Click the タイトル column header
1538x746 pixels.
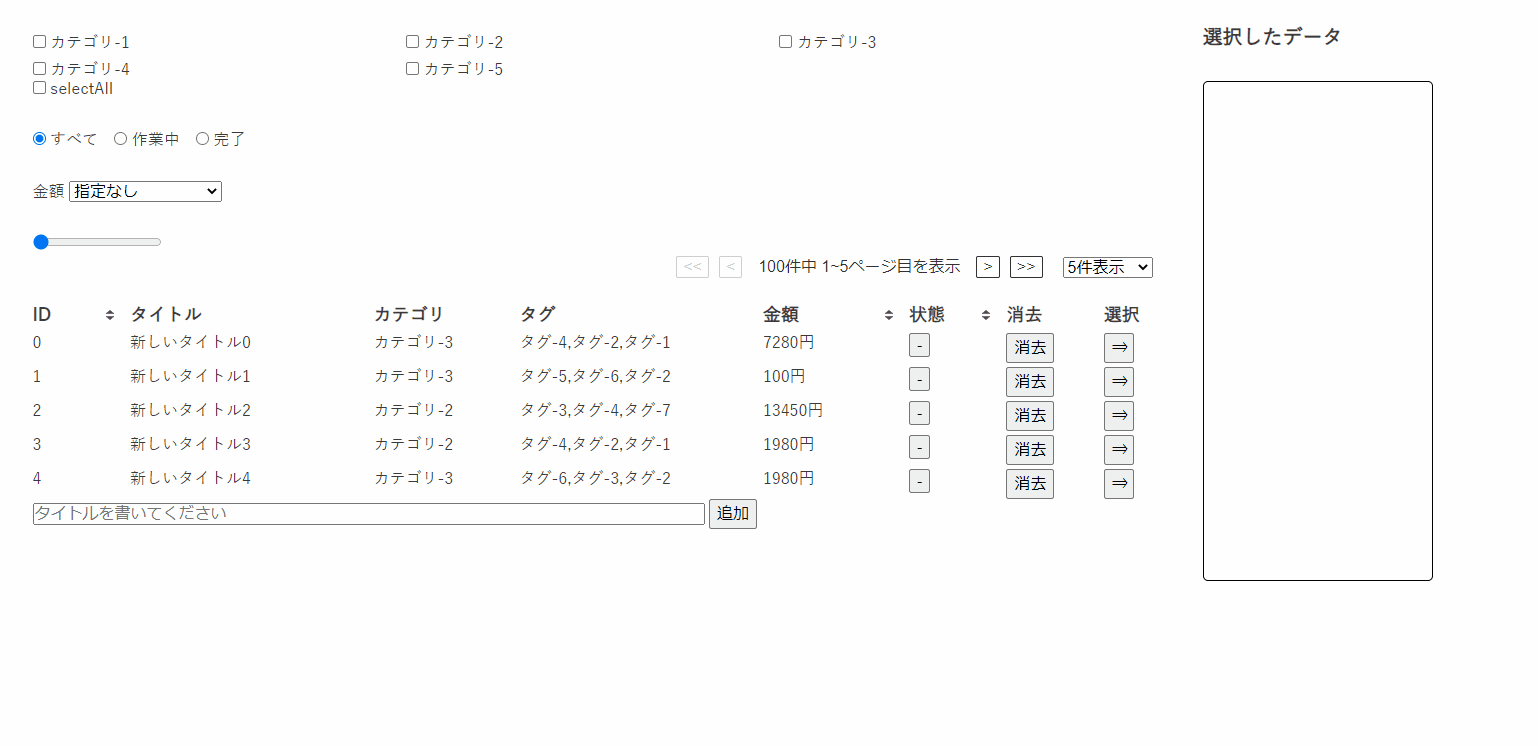[x=166, y=315]
